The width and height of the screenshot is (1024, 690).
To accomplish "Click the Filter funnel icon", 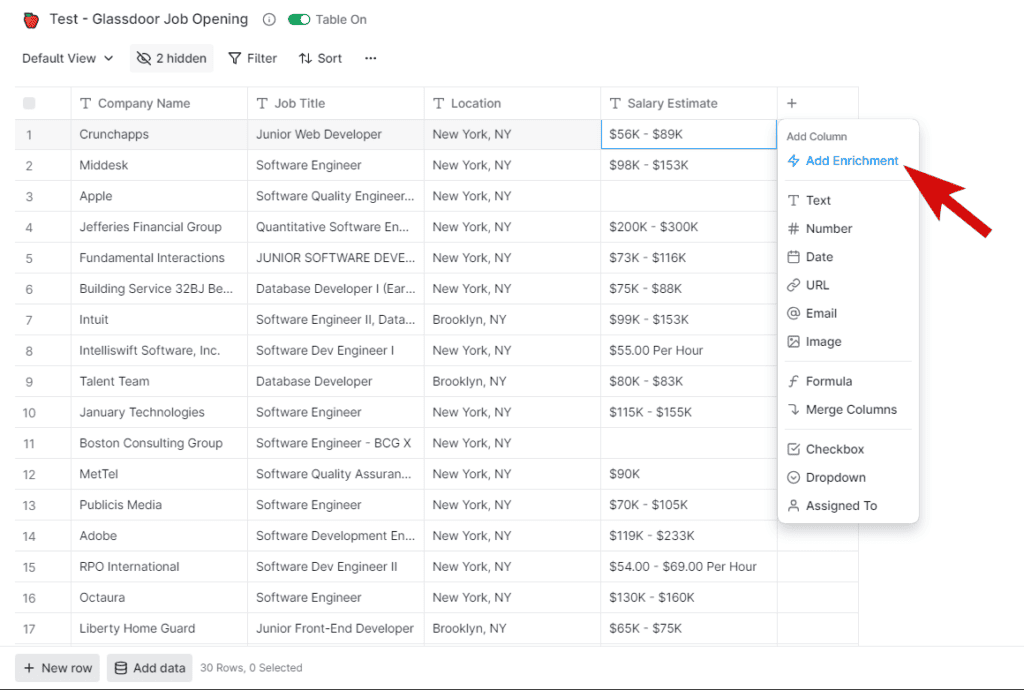I will click(x=236, y=58).
